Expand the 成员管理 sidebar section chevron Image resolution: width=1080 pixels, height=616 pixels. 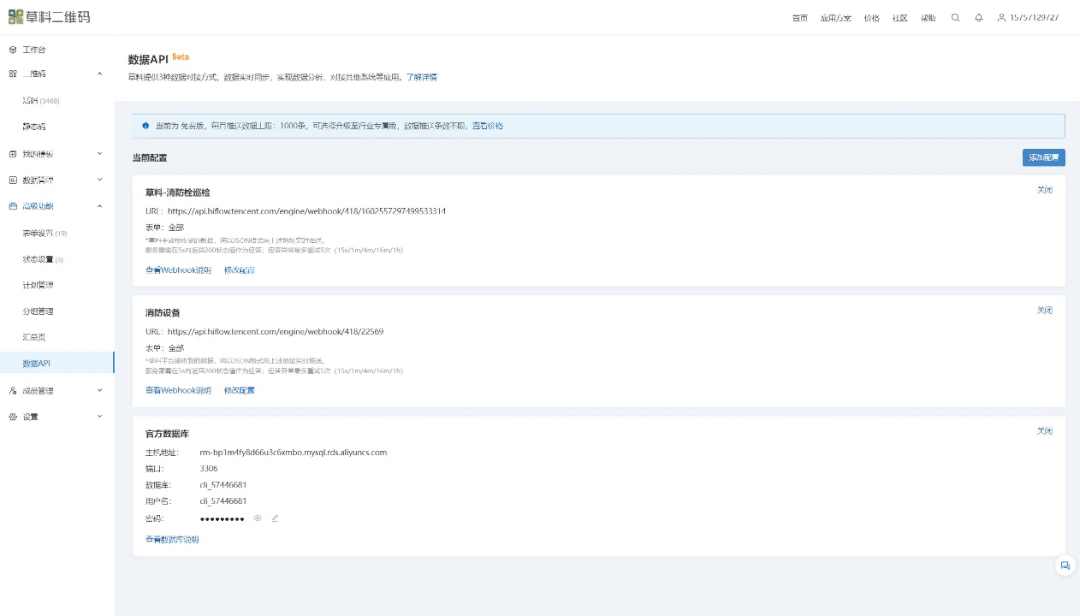[99, 390]
